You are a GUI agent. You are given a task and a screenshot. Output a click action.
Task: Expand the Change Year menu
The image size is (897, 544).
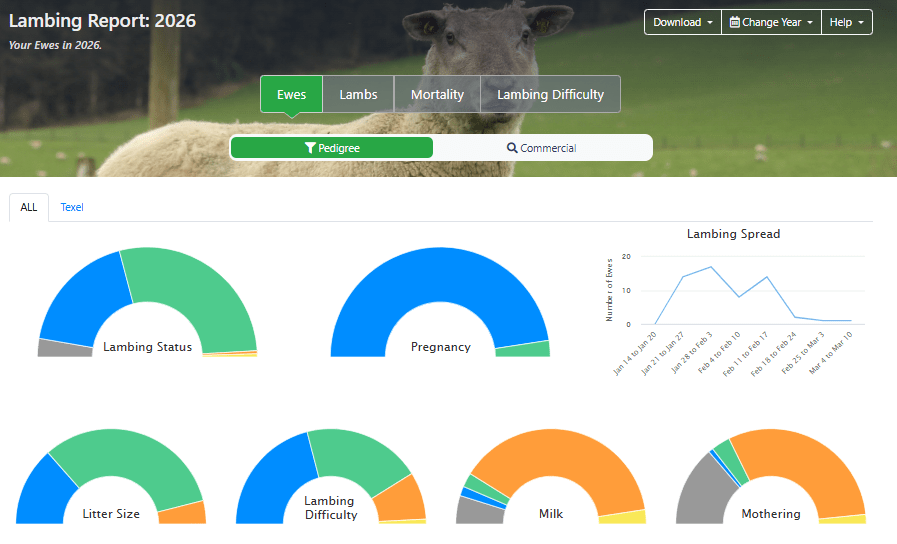(x=771, y=22)
